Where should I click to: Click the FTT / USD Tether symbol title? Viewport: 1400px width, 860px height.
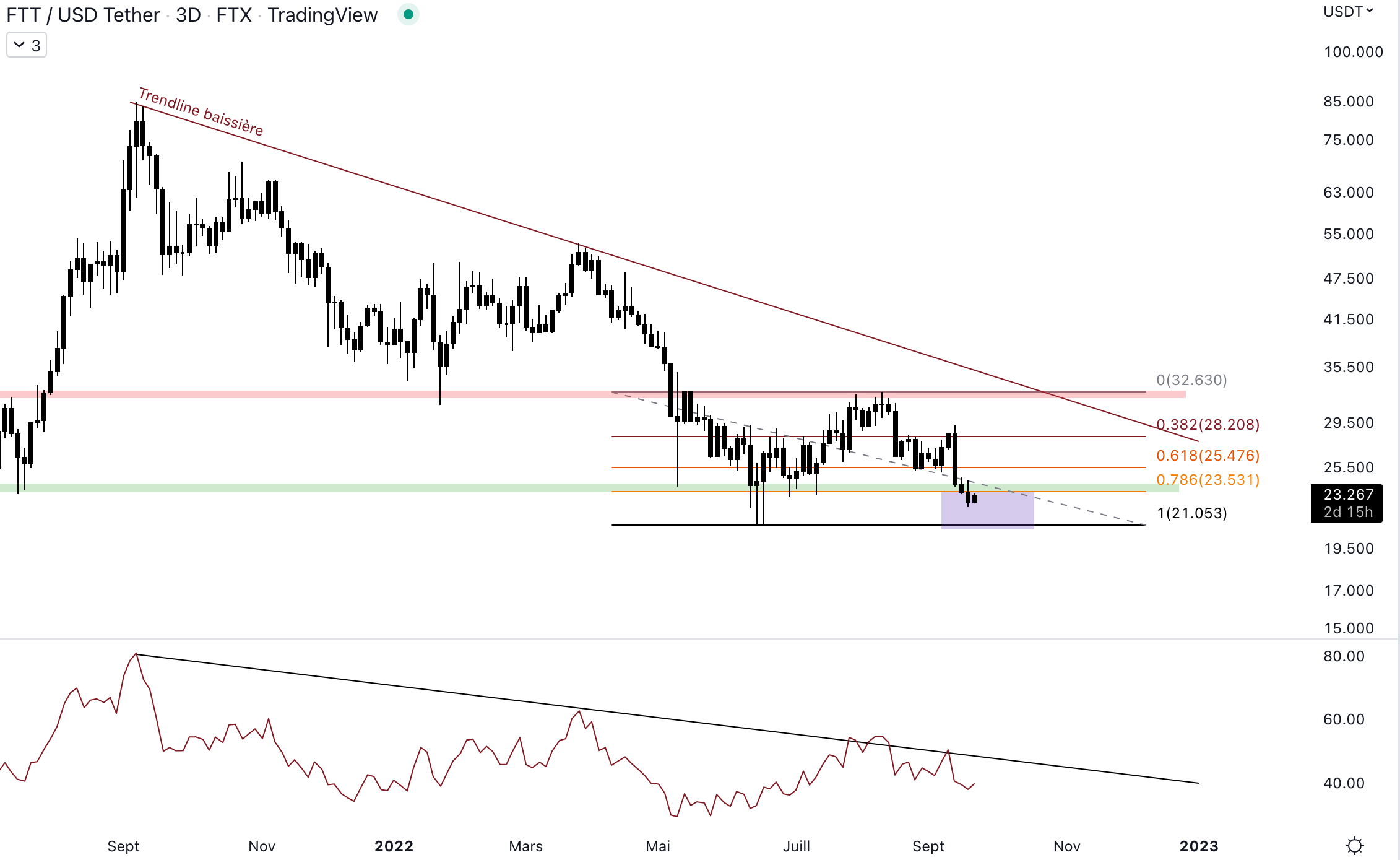[83, 15]
